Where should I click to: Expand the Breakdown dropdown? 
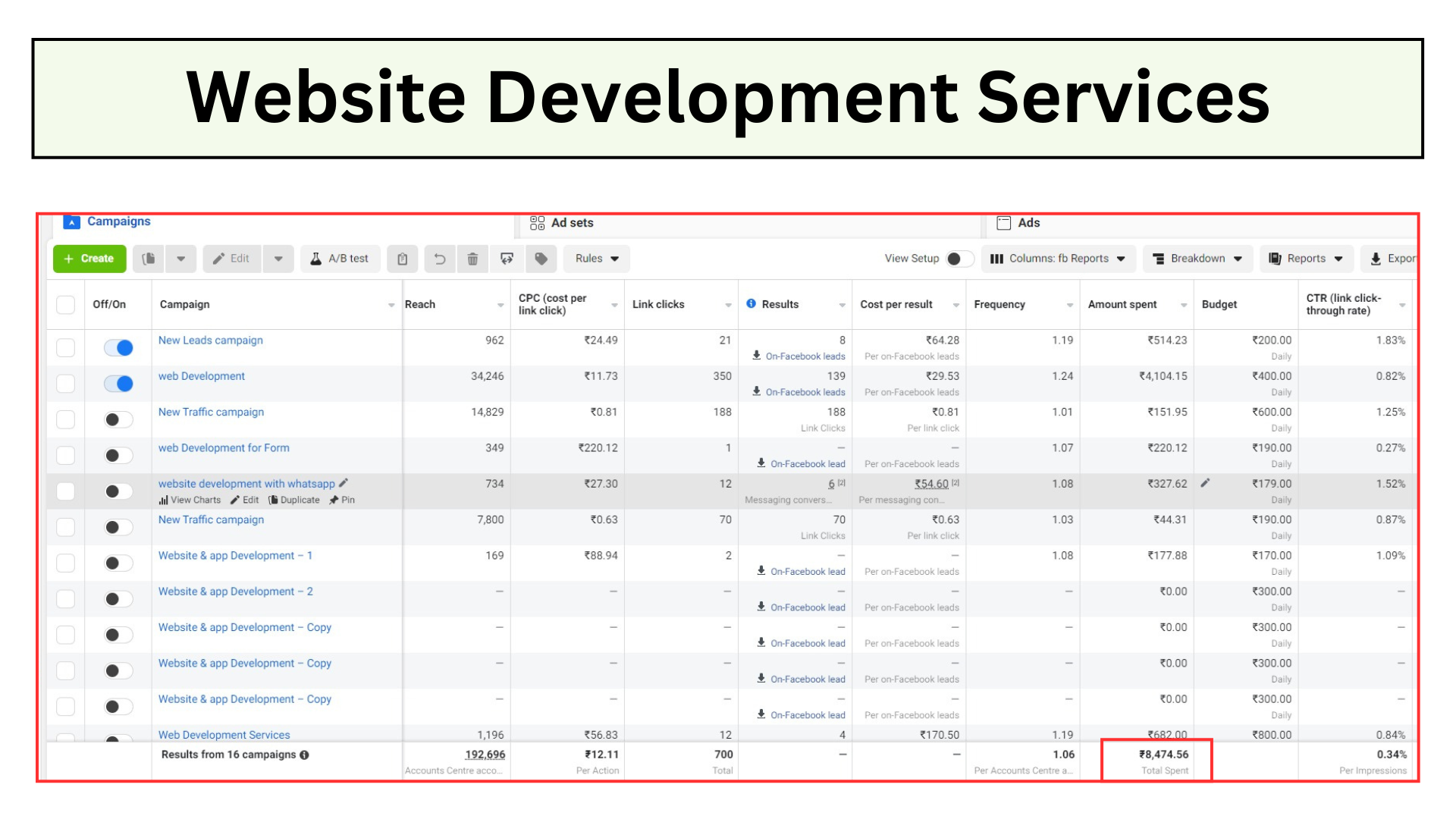(1197, 259)
